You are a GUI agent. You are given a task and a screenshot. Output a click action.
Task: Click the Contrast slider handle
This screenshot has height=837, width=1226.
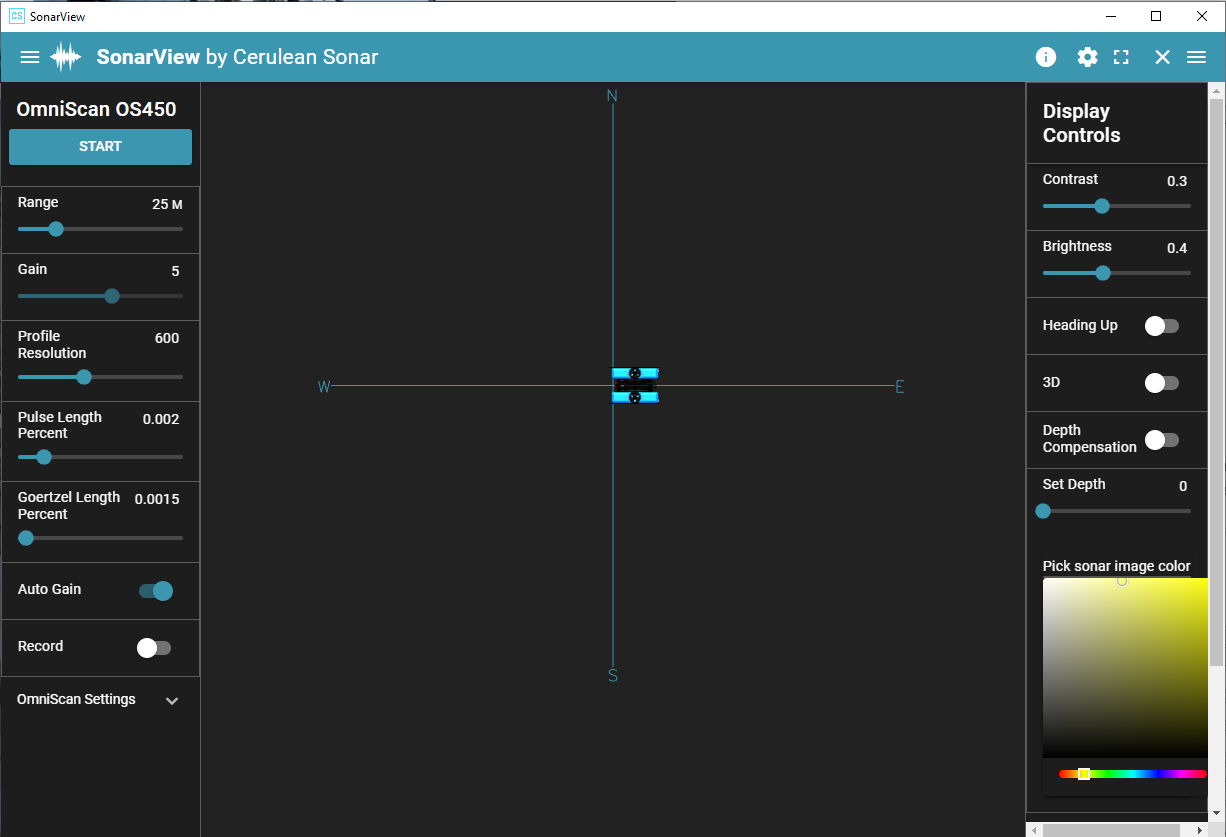[x=1102, y=206]
